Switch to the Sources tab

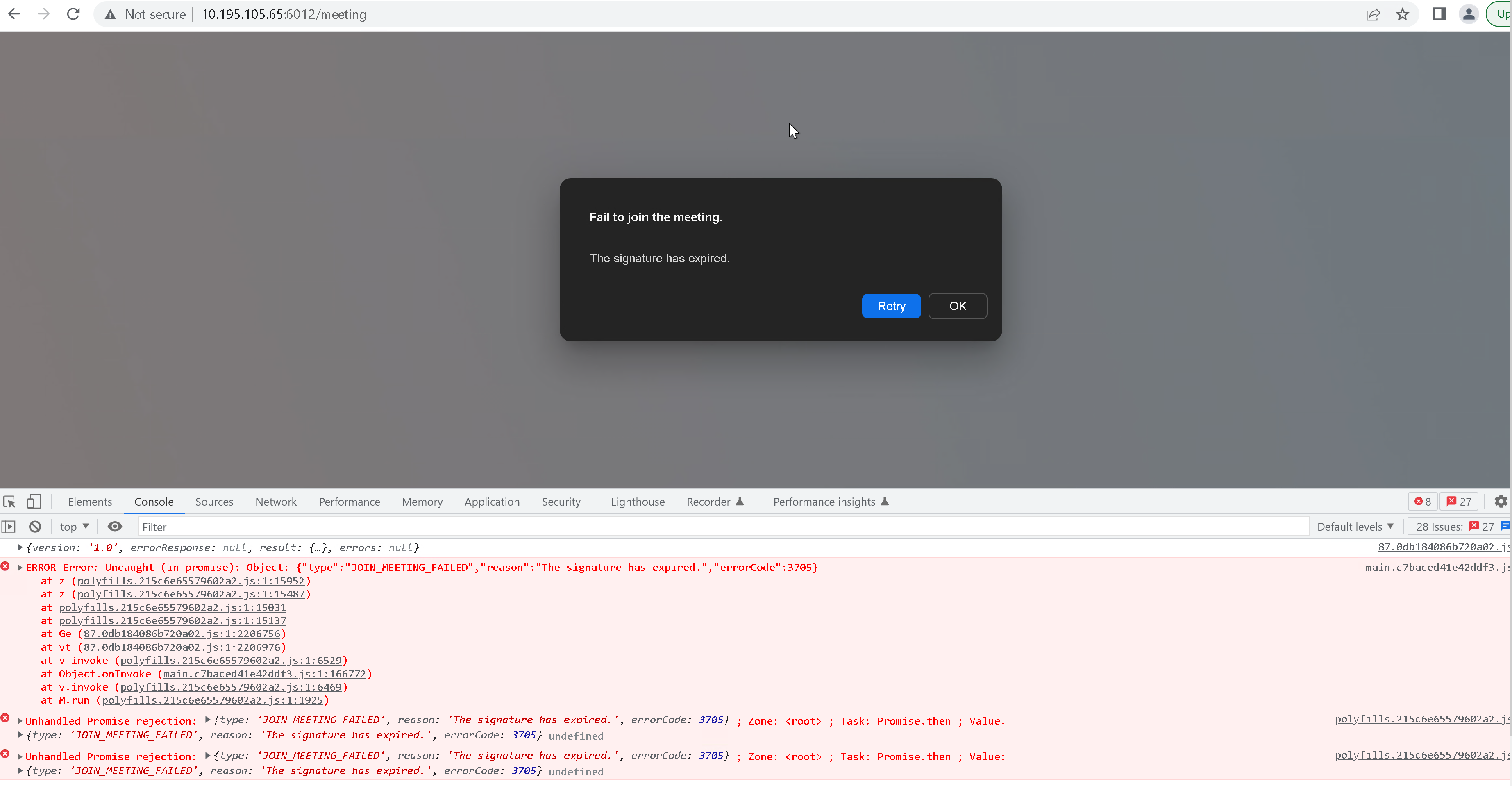(213, 501)
